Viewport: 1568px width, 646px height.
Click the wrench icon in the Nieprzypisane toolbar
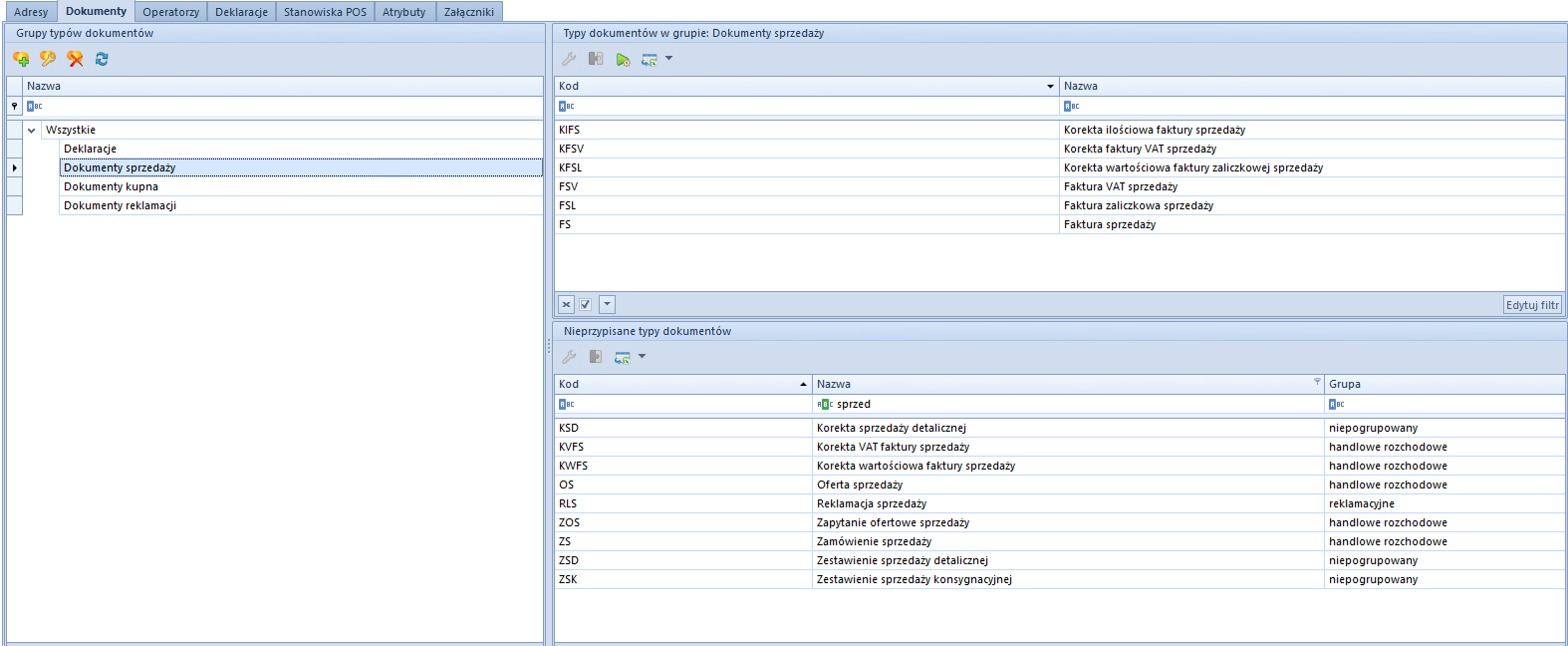(569, 357)
